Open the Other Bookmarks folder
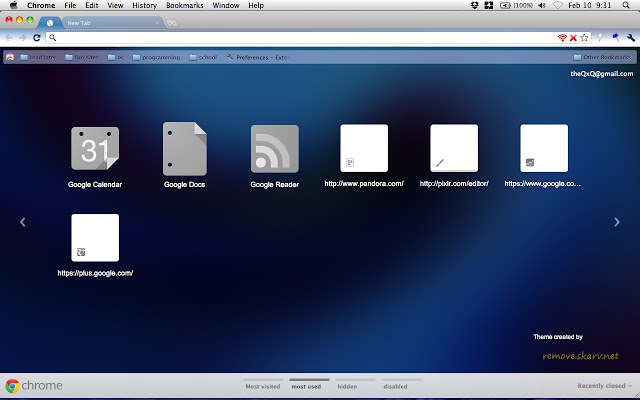Screen dimensions: 640x400 coord(602,57)
